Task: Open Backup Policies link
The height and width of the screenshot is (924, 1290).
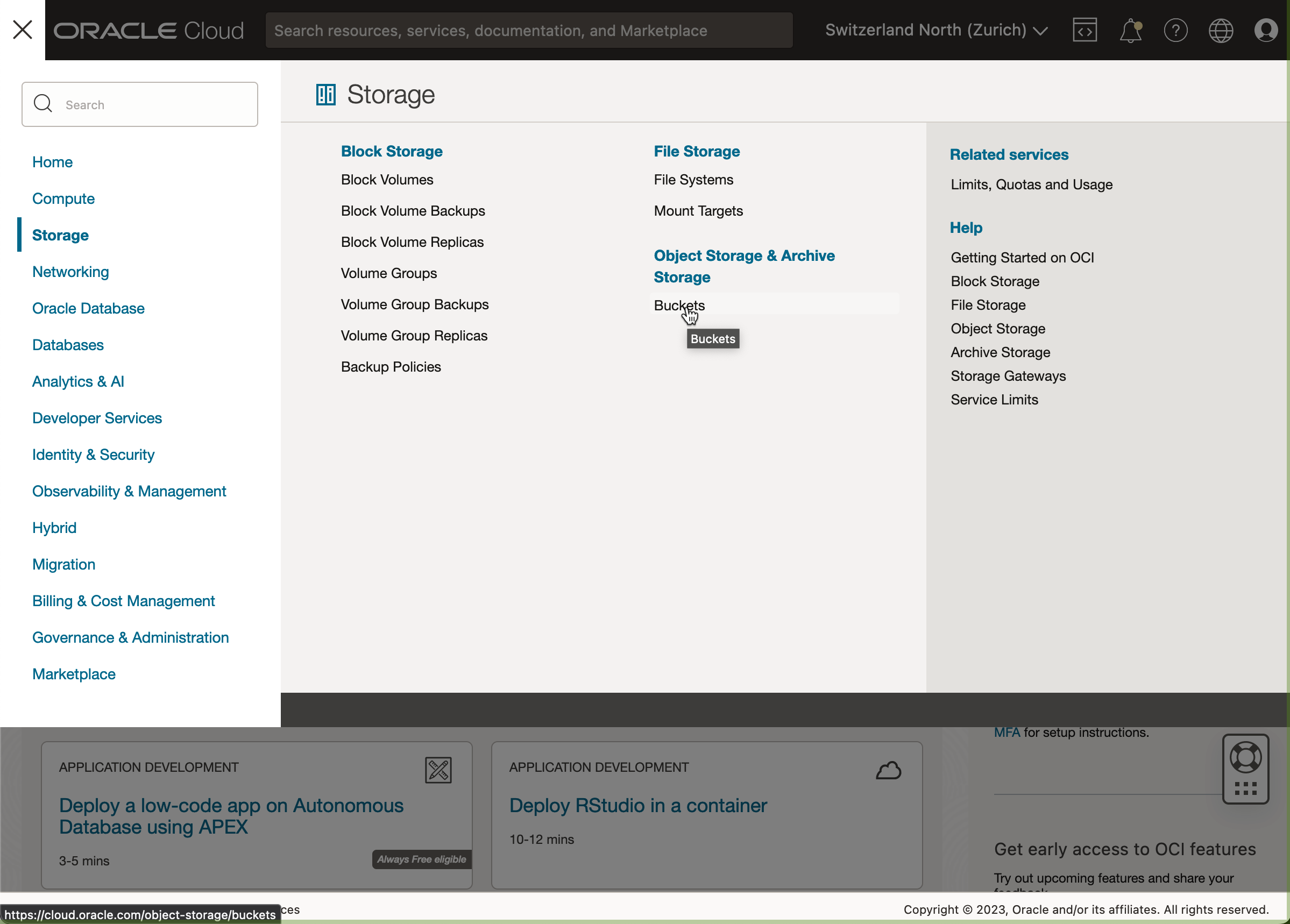Action: [x=391, y=367]
